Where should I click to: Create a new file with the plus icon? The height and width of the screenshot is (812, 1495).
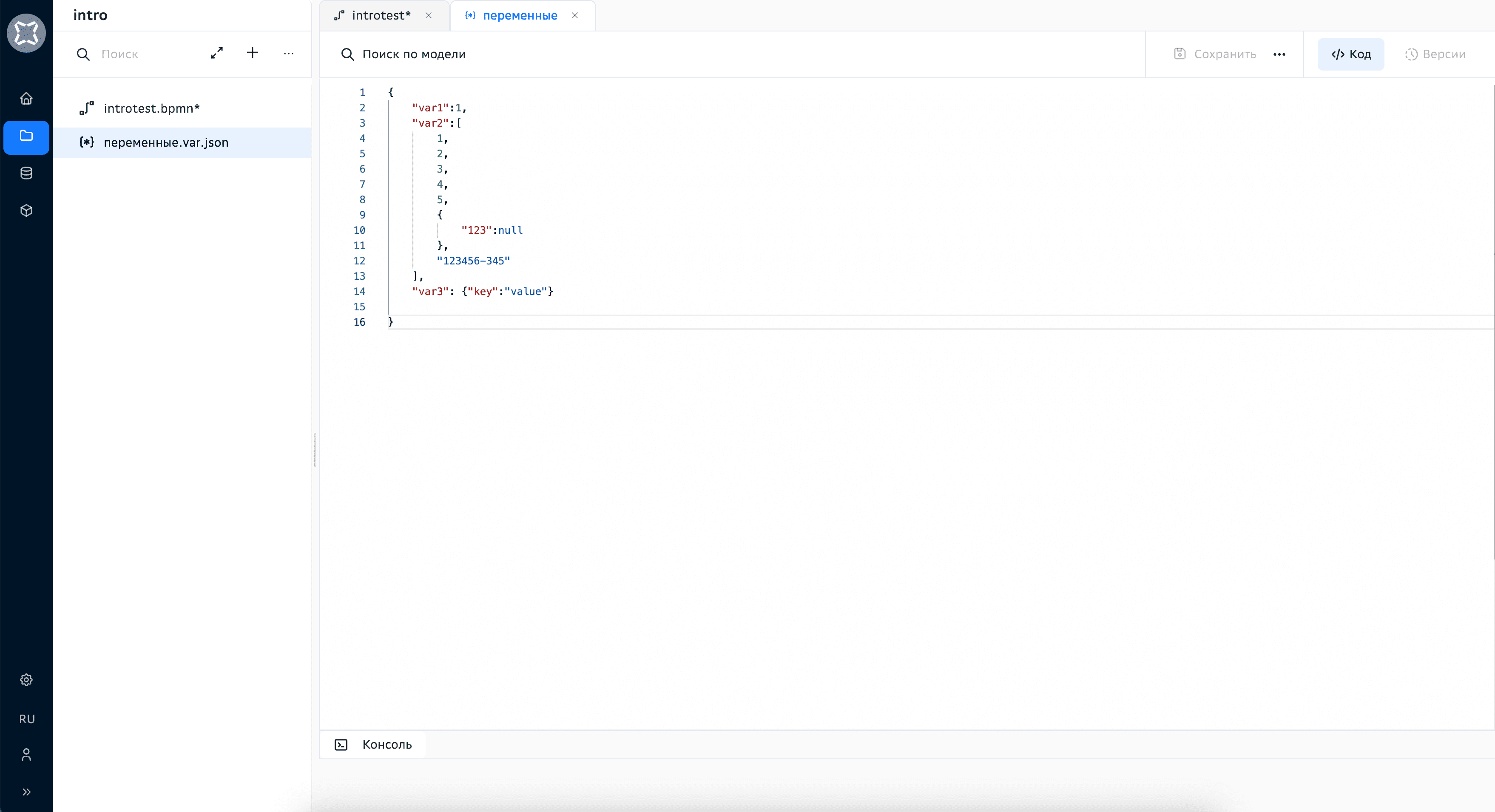(x=253, y=53)
